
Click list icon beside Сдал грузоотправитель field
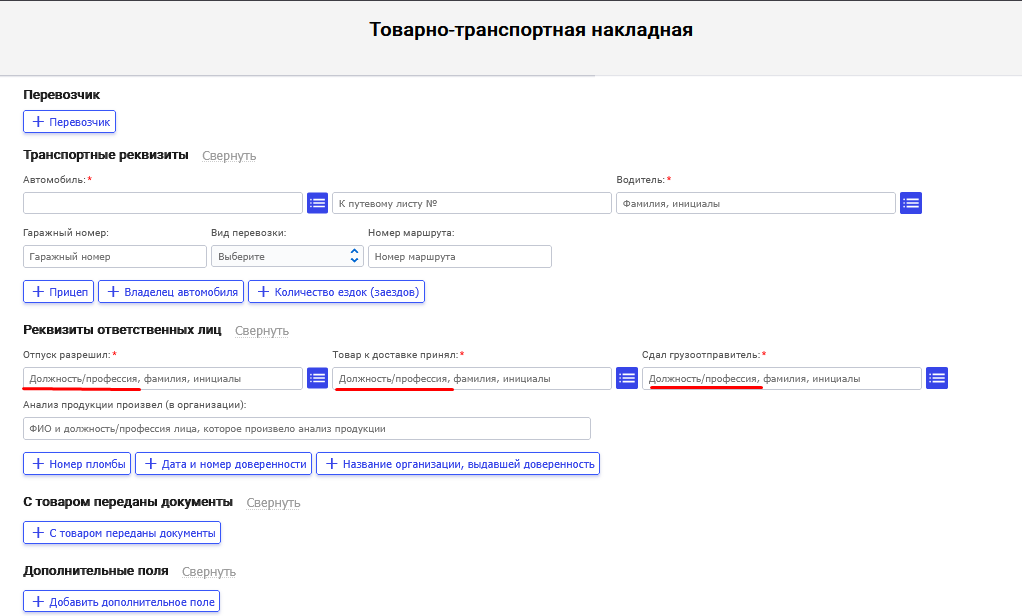[x=937, y=378]
